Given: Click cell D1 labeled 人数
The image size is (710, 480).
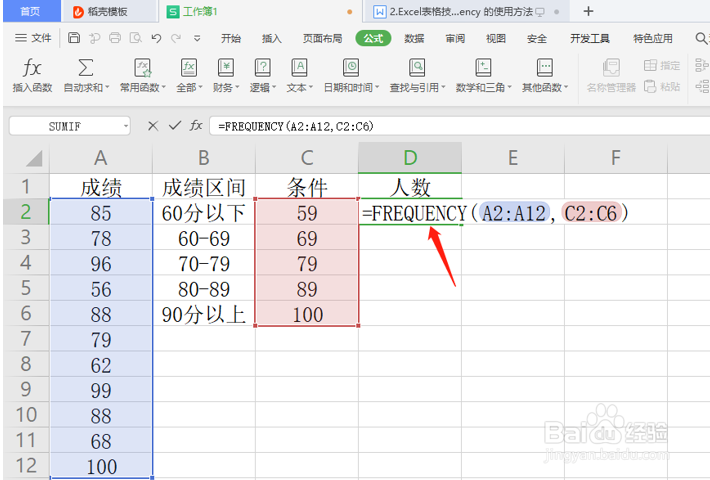Looking at the screenshot, I should [x=410, y=186].
